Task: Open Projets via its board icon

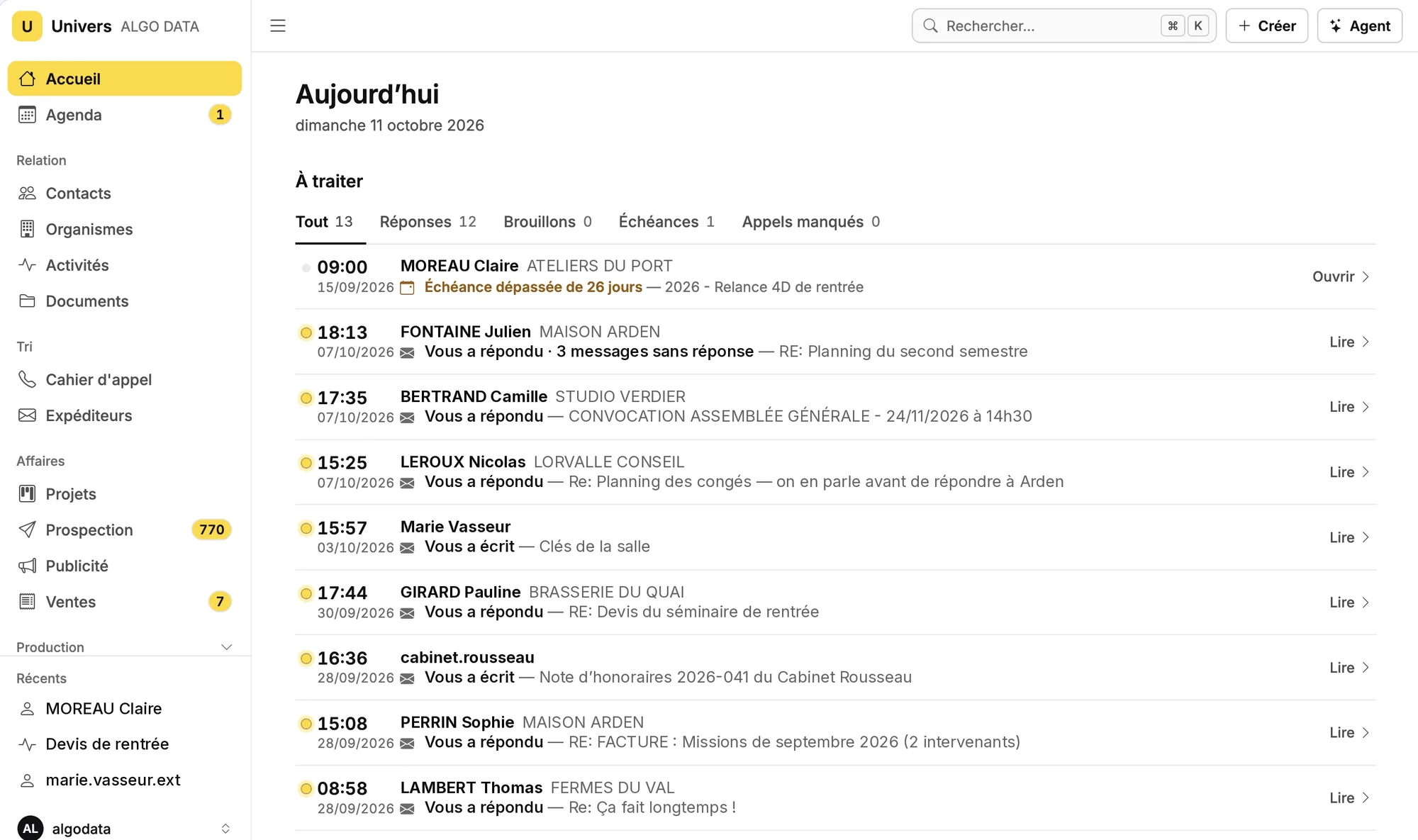Action: [28, 494]
